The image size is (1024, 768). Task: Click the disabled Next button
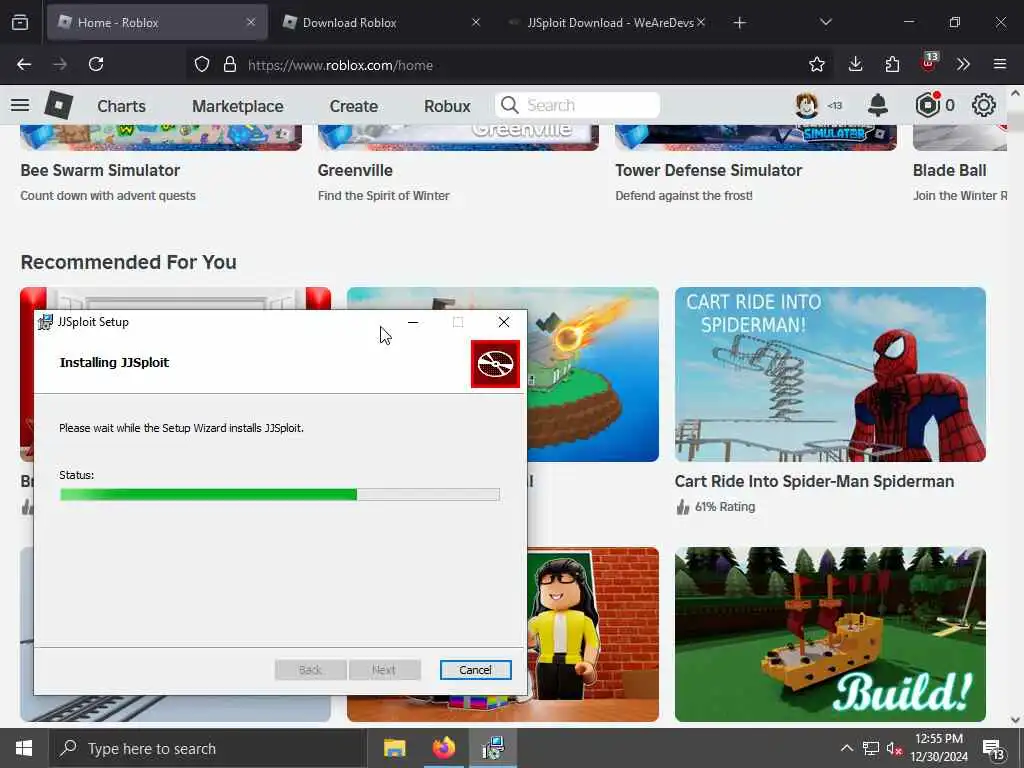(x=384, y=670)
